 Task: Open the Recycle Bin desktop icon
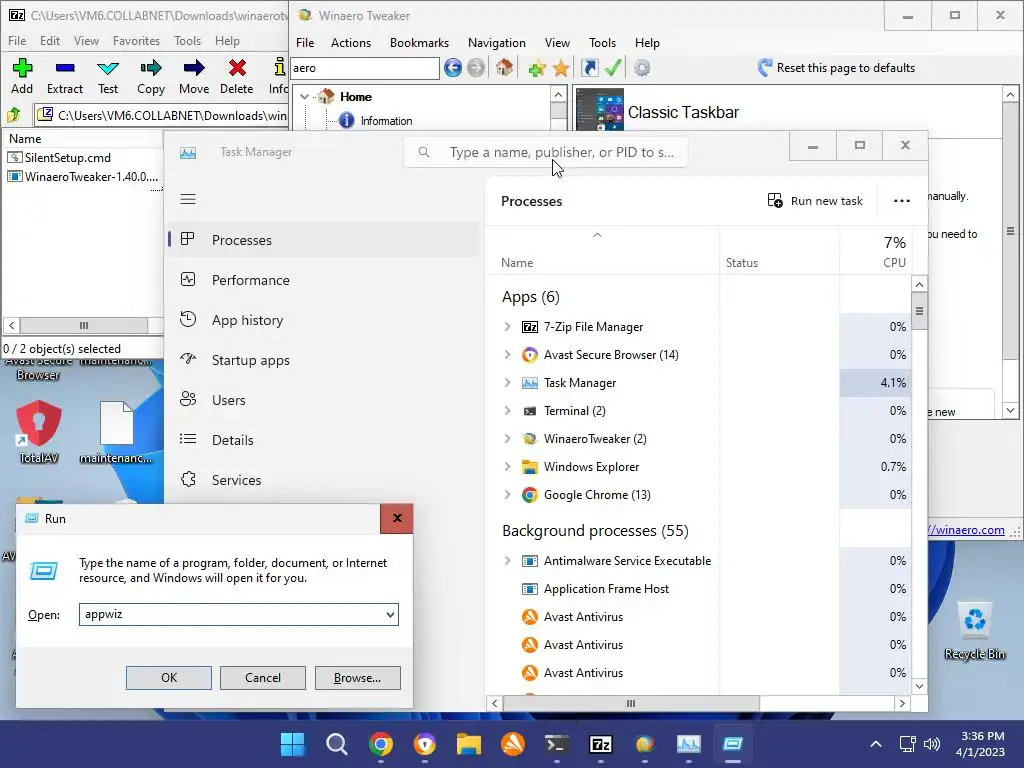974,632
